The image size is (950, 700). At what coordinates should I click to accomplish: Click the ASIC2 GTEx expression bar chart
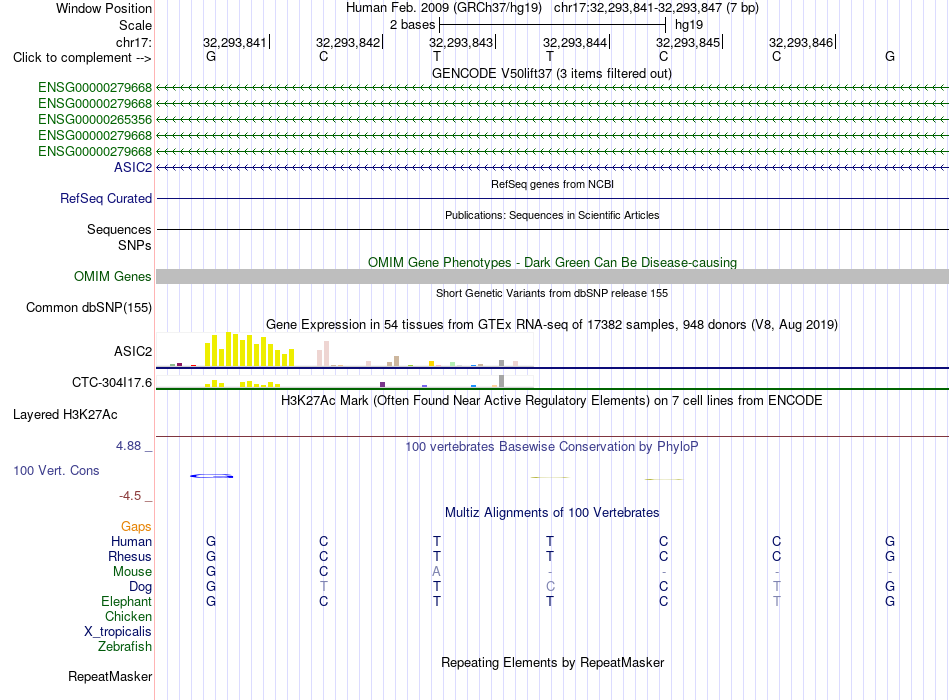[344, 350]
